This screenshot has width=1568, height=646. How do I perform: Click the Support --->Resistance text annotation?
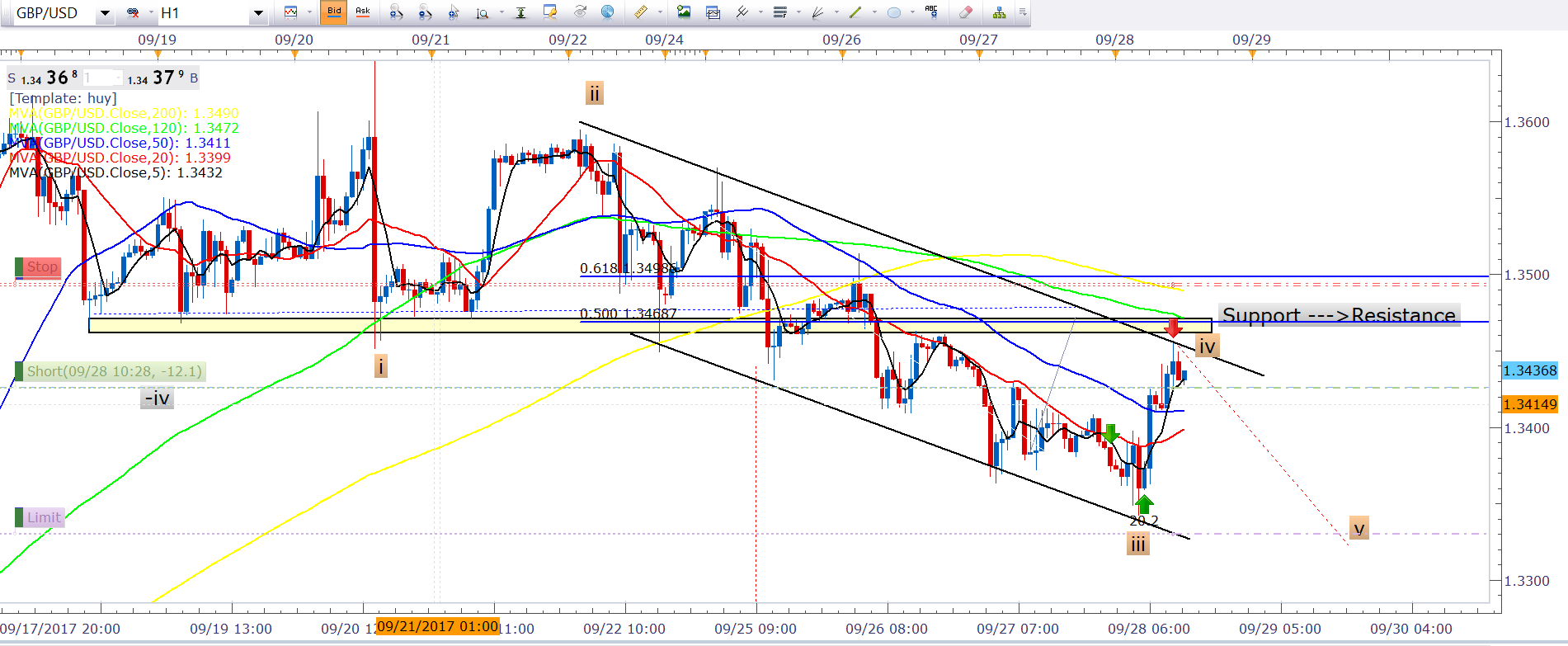1338,315
